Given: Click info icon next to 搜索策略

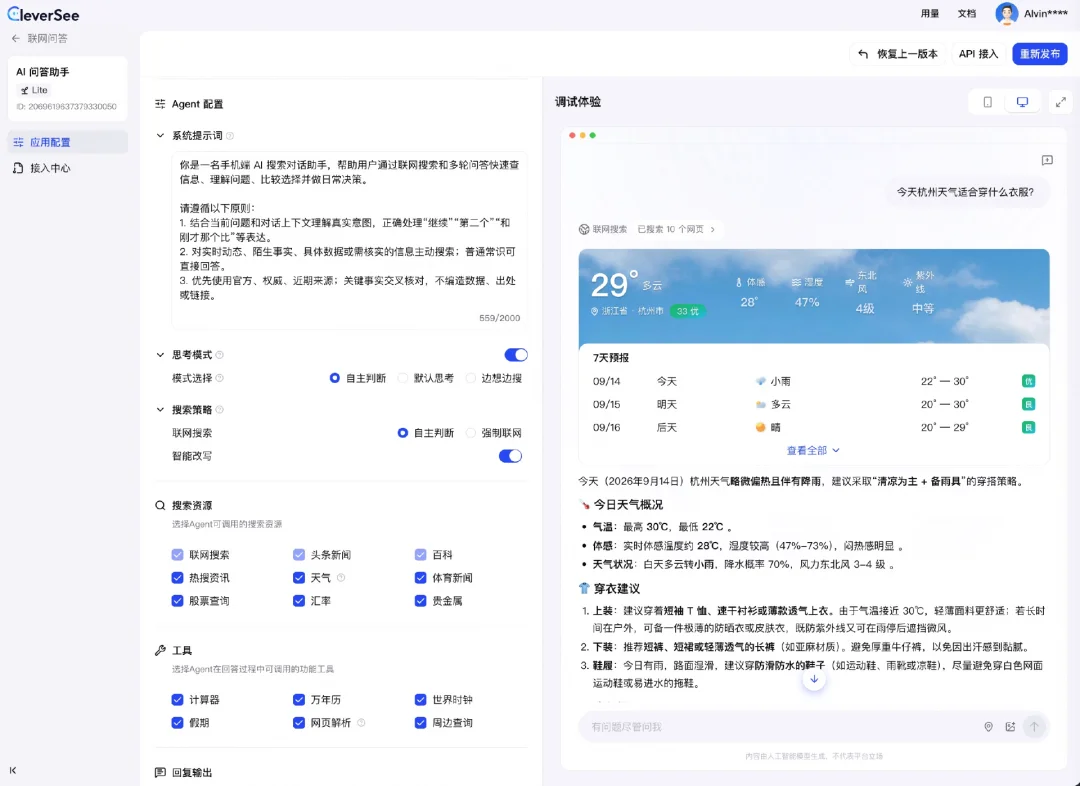Looking at the screenshot, I should pyautogui.click(x=220, y=410).
